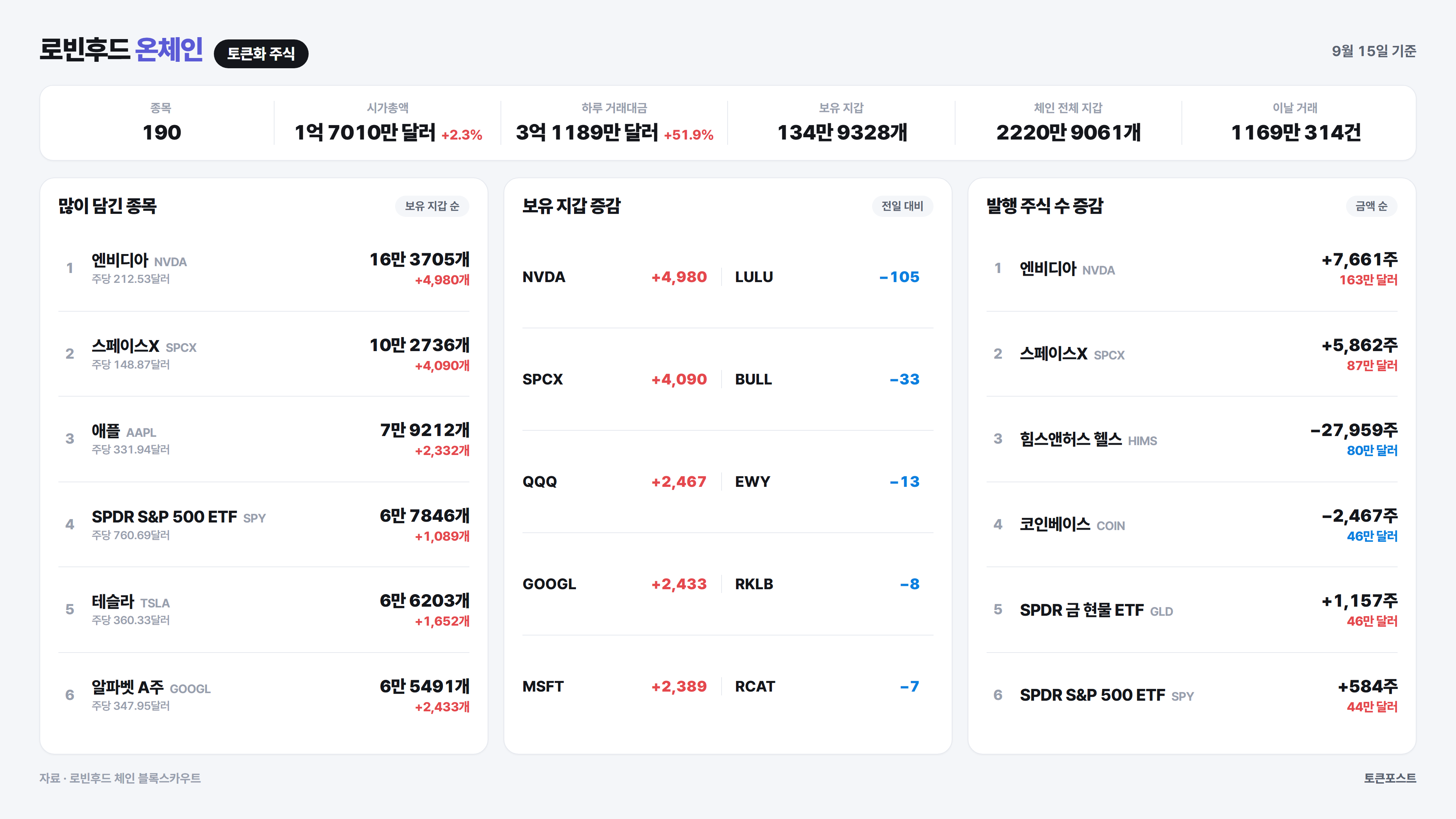Click the QQQ +2,467 wallet change entry
Viewport: 1456px width, 819px height.
pos(615,482)
